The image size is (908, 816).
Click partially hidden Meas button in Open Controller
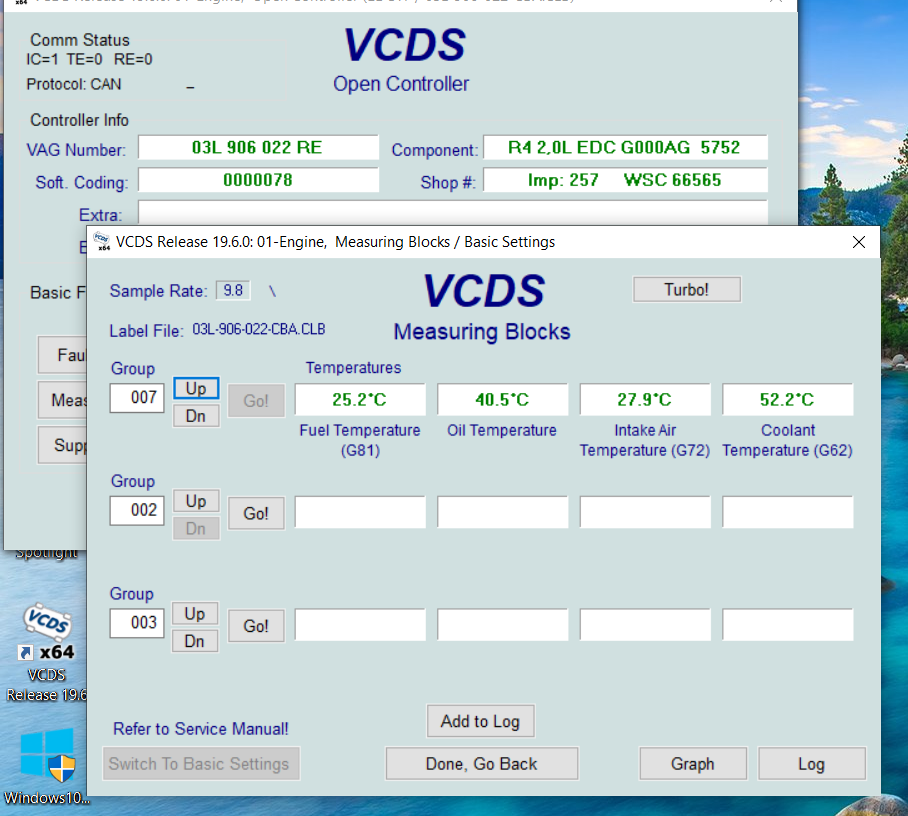click(63, 400)
